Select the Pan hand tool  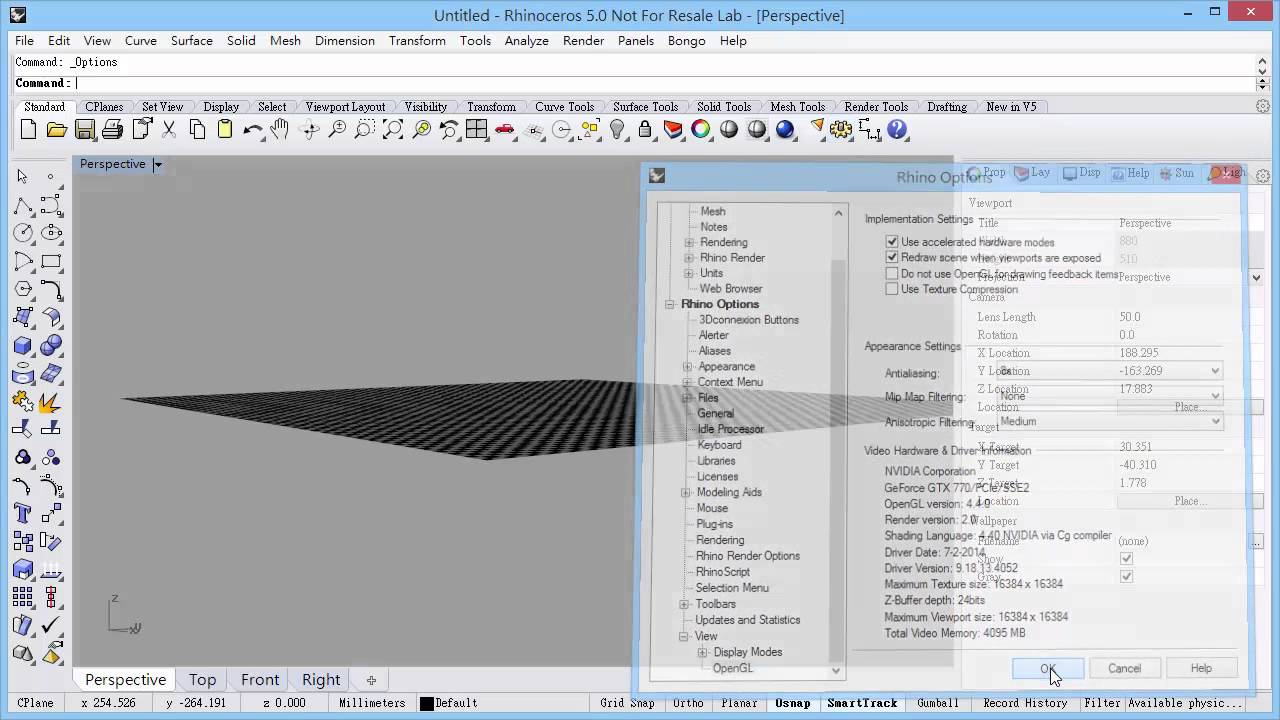coord(281,129)
